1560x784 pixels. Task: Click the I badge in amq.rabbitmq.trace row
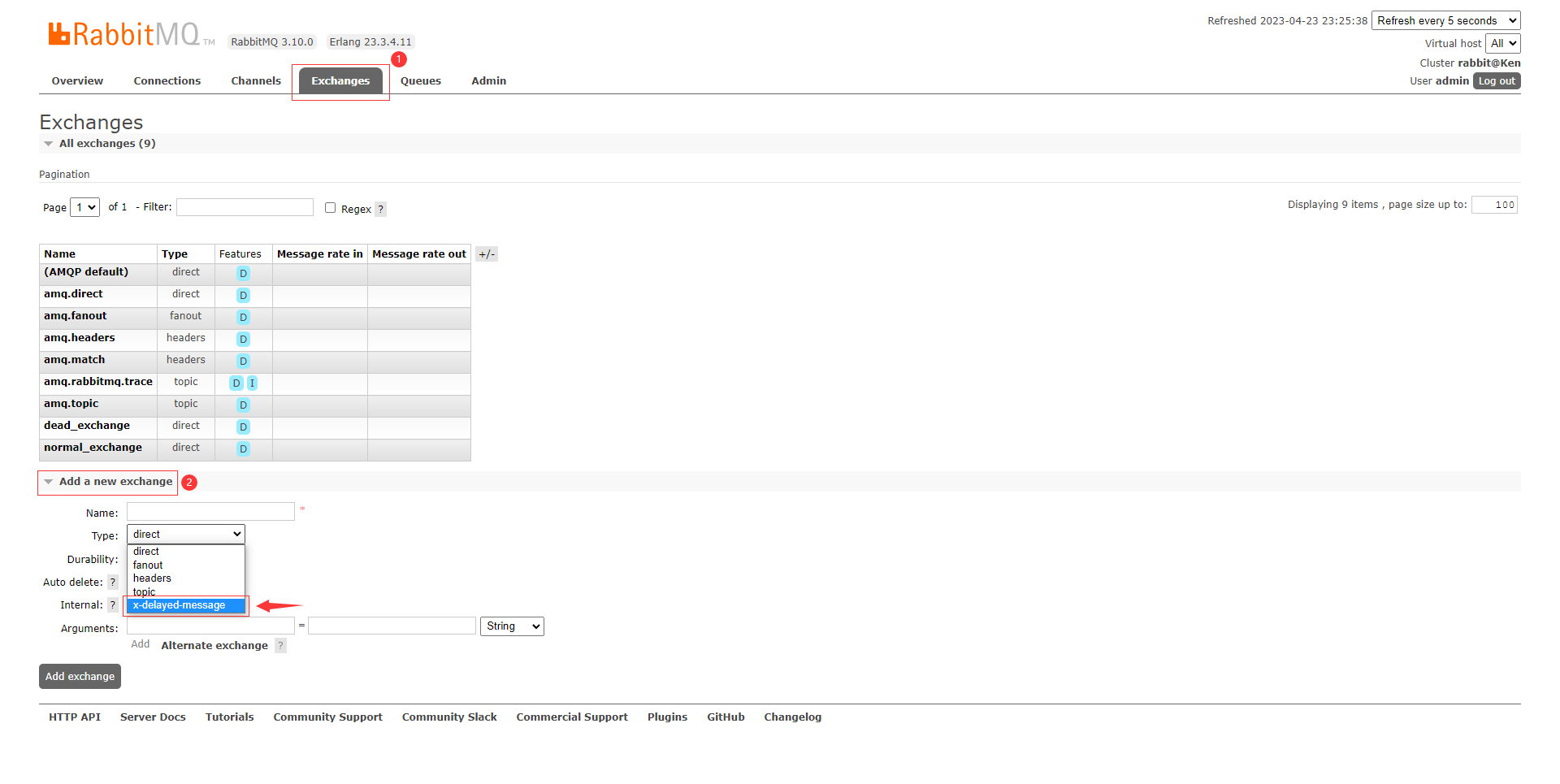(x=252, y=383)
